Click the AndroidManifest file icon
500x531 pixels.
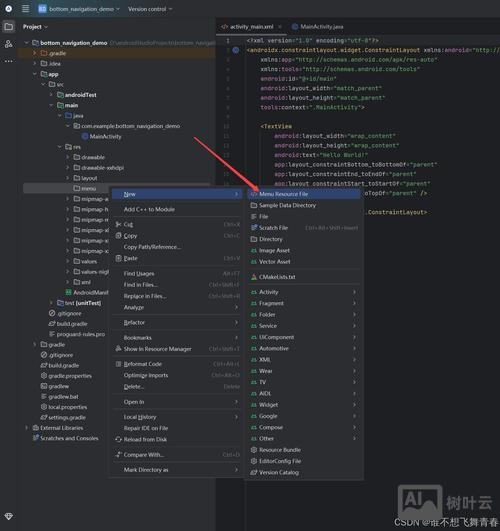(68, 292)
